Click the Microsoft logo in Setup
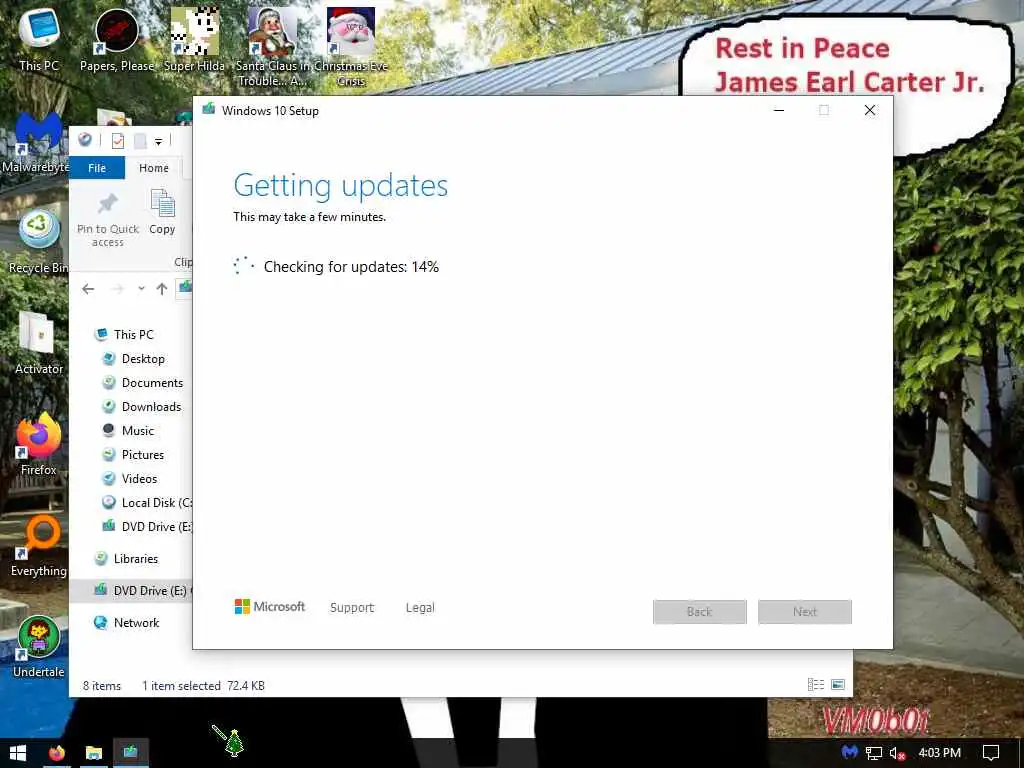The height and width of the screenshot is (768, 1024). click(270, 607)
